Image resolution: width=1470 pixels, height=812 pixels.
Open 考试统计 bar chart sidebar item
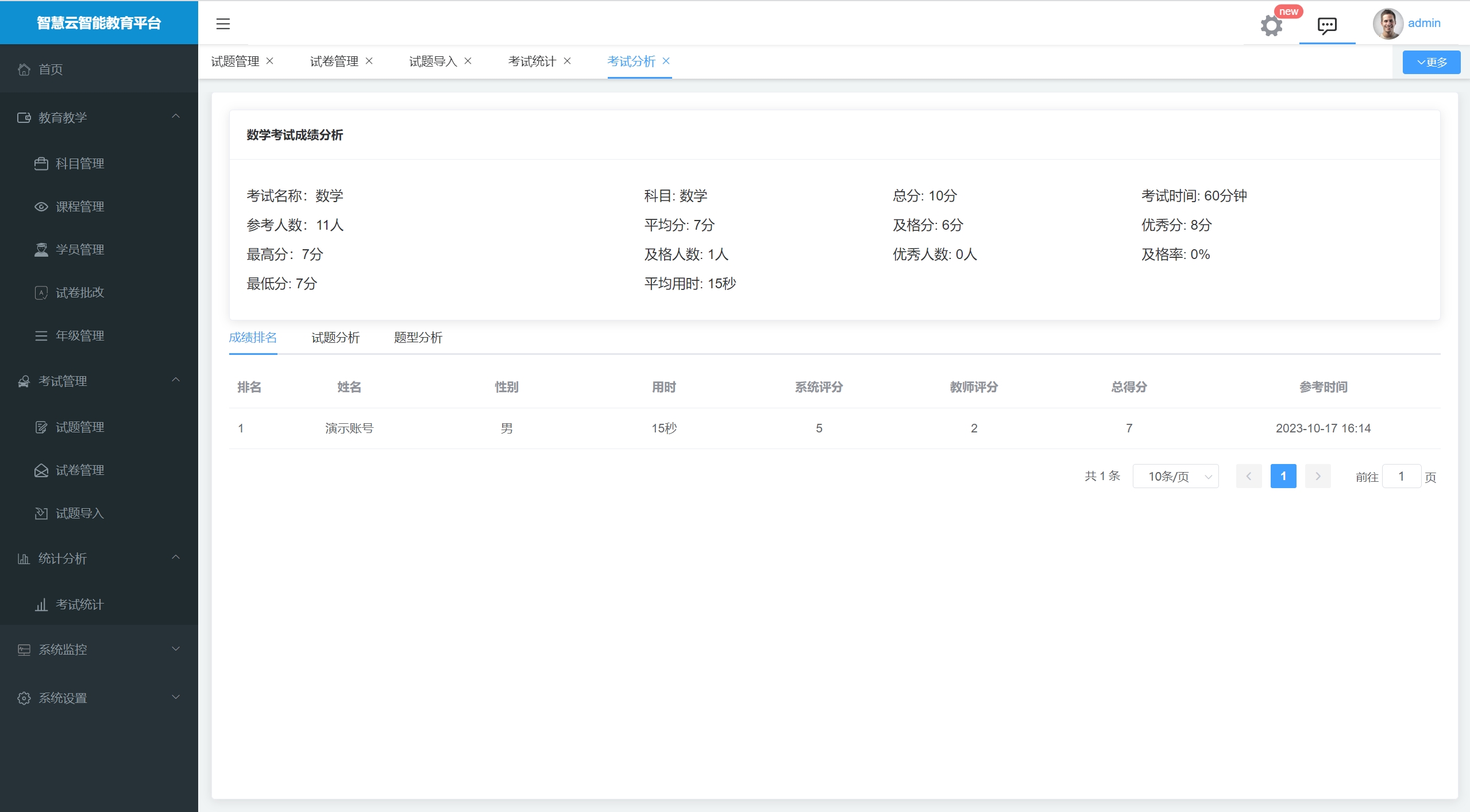pos(79,605)
